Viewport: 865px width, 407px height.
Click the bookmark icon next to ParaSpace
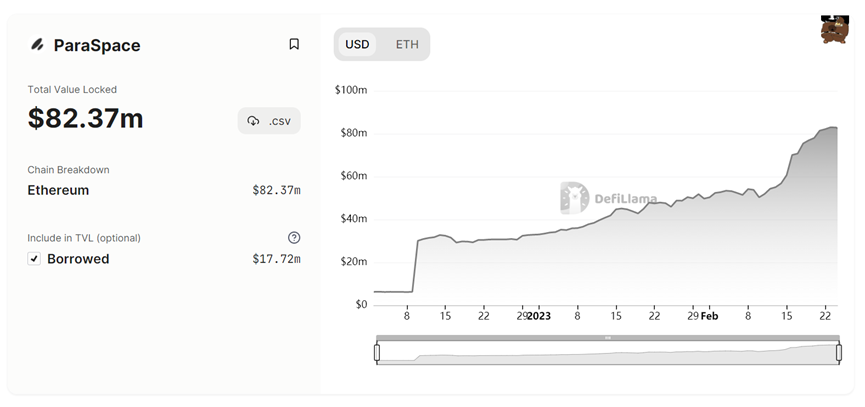pos(294,44)
